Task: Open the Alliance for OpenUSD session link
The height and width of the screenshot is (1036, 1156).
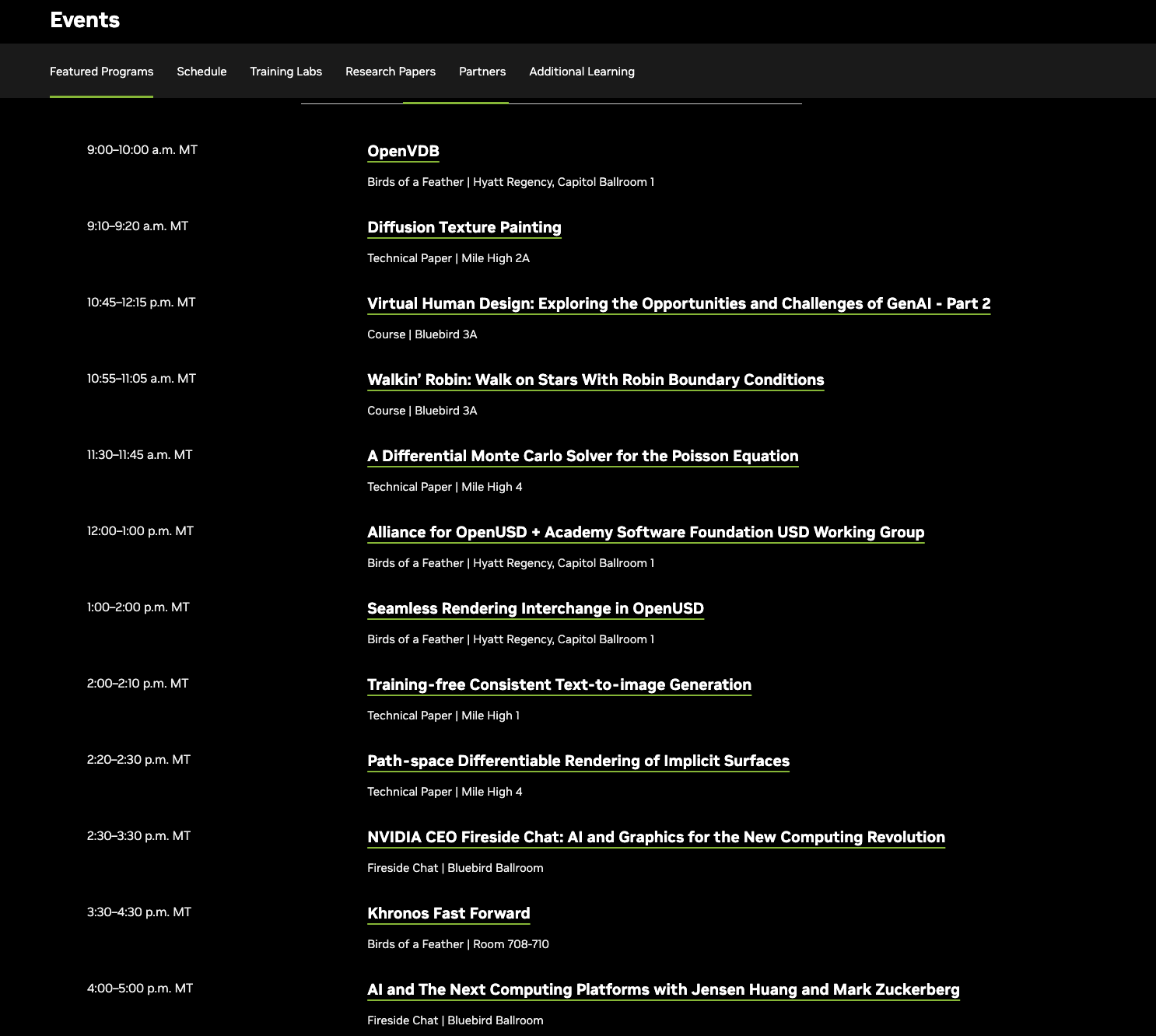Action: click(646, 532)
